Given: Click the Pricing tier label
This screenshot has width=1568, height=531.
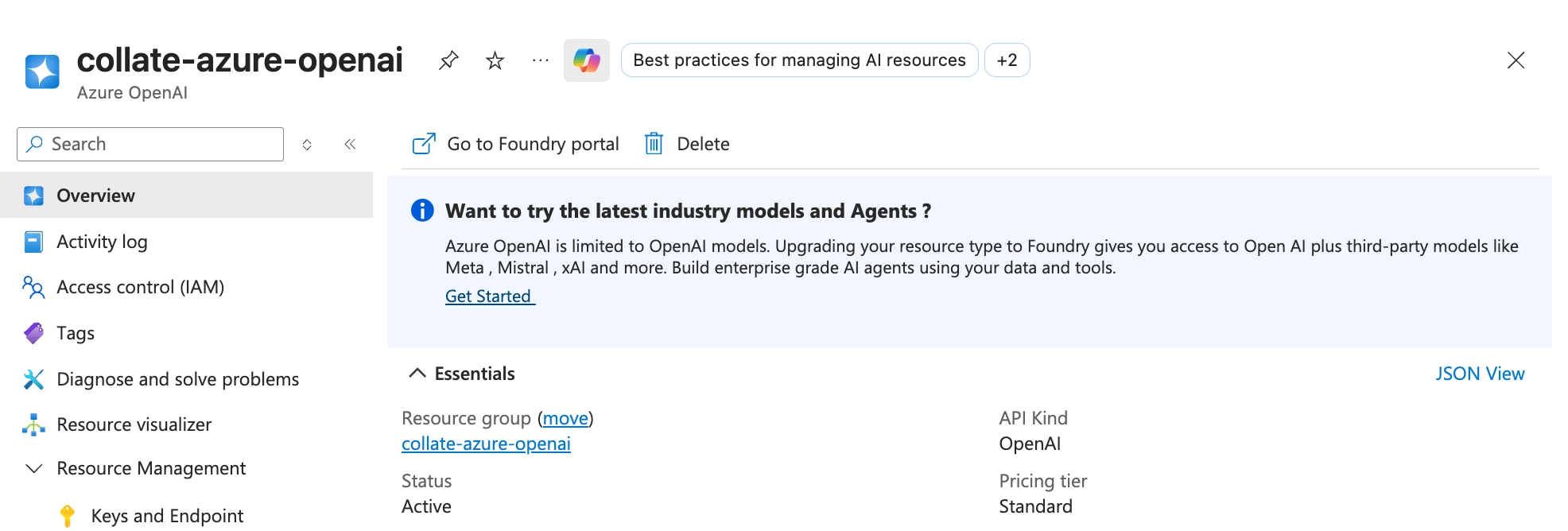Looking at the screenshot, I should (x=1043, y=481).
